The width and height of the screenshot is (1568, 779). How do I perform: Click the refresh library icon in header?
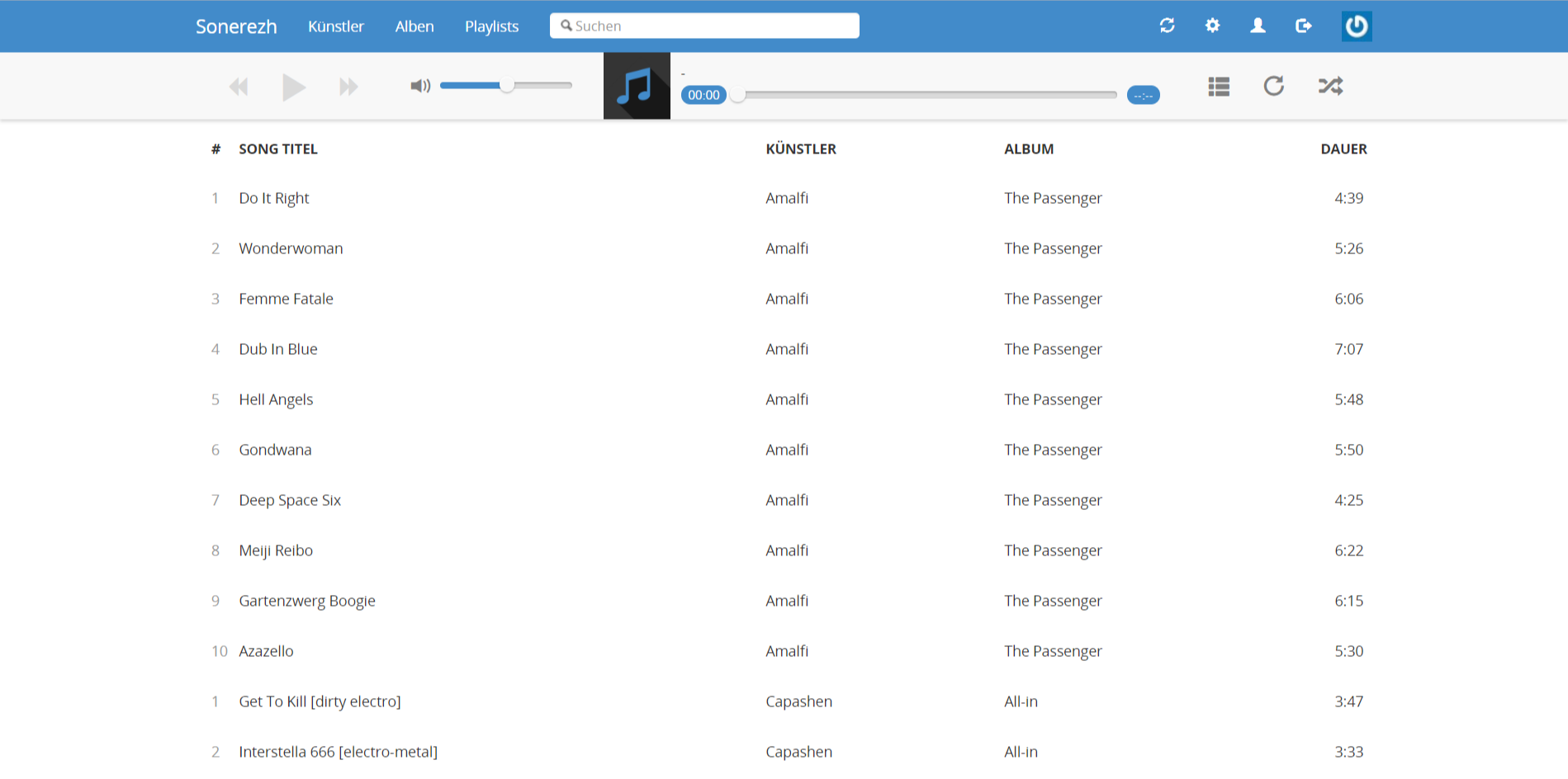click(x=1167, y=26)
